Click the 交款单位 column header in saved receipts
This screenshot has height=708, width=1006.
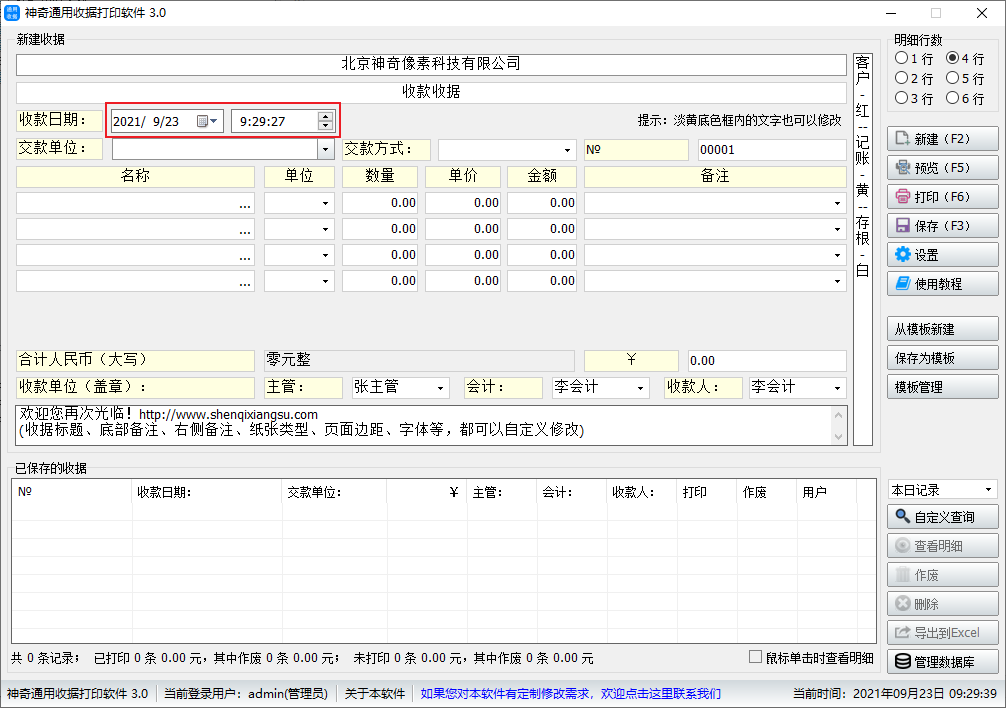334,493
